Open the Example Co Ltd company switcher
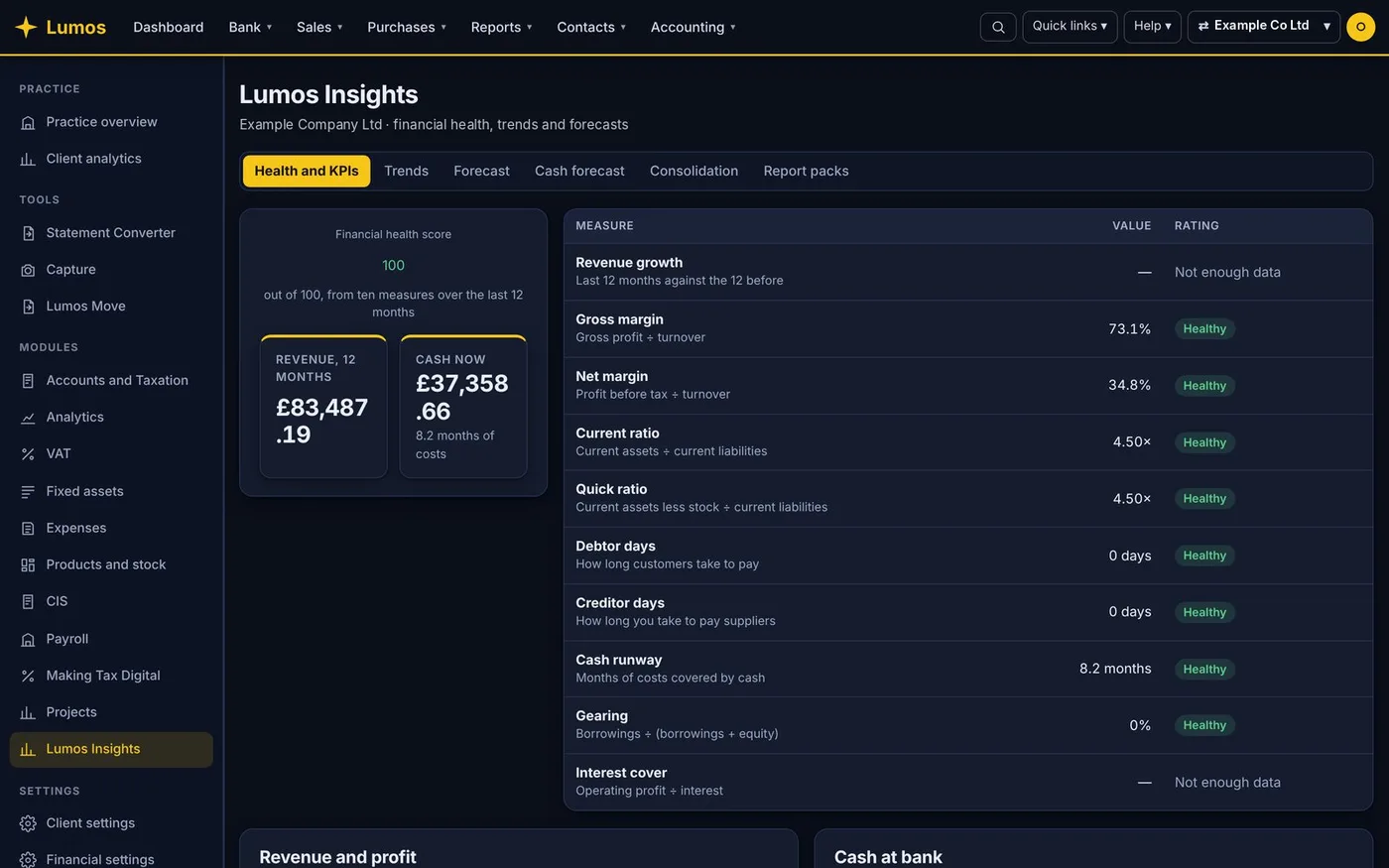The width and height of the screenshot is (1389, 868). 1264,26
